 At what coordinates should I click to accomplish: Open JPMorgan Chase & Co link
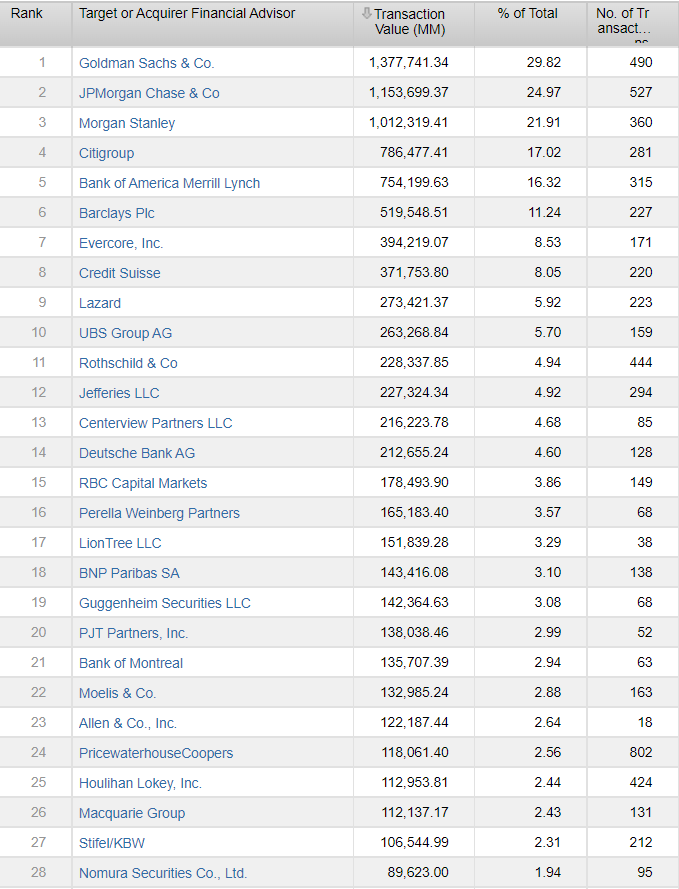click(149, 93)
